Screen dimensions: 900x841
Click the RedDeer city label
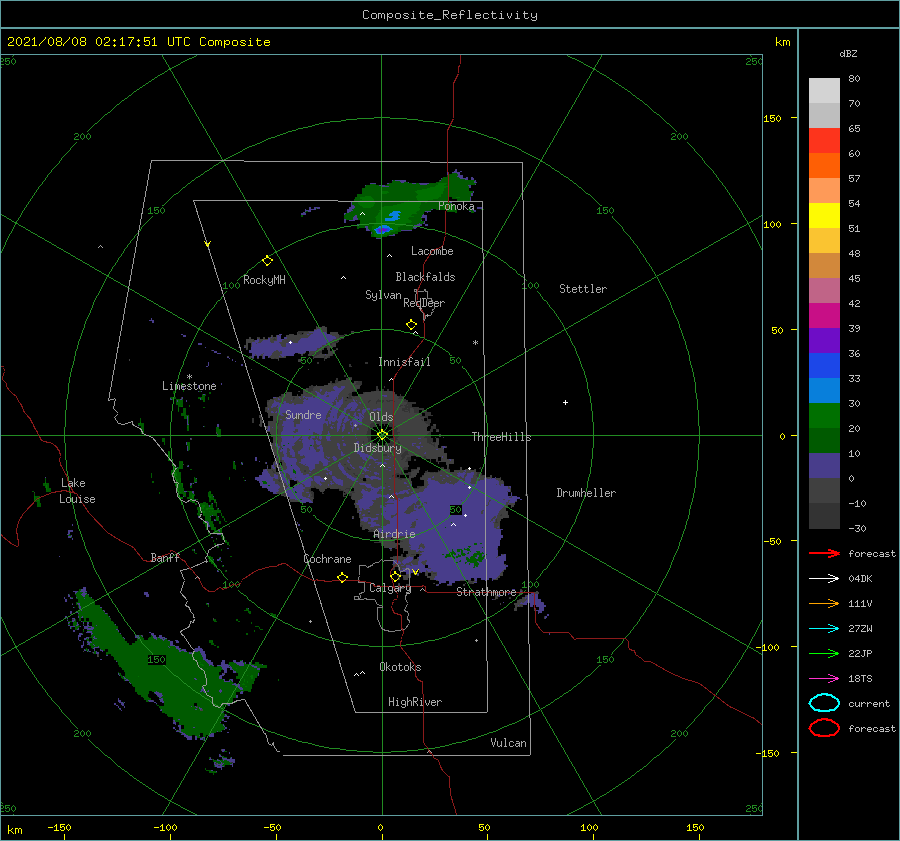click(x=424, y=303)
